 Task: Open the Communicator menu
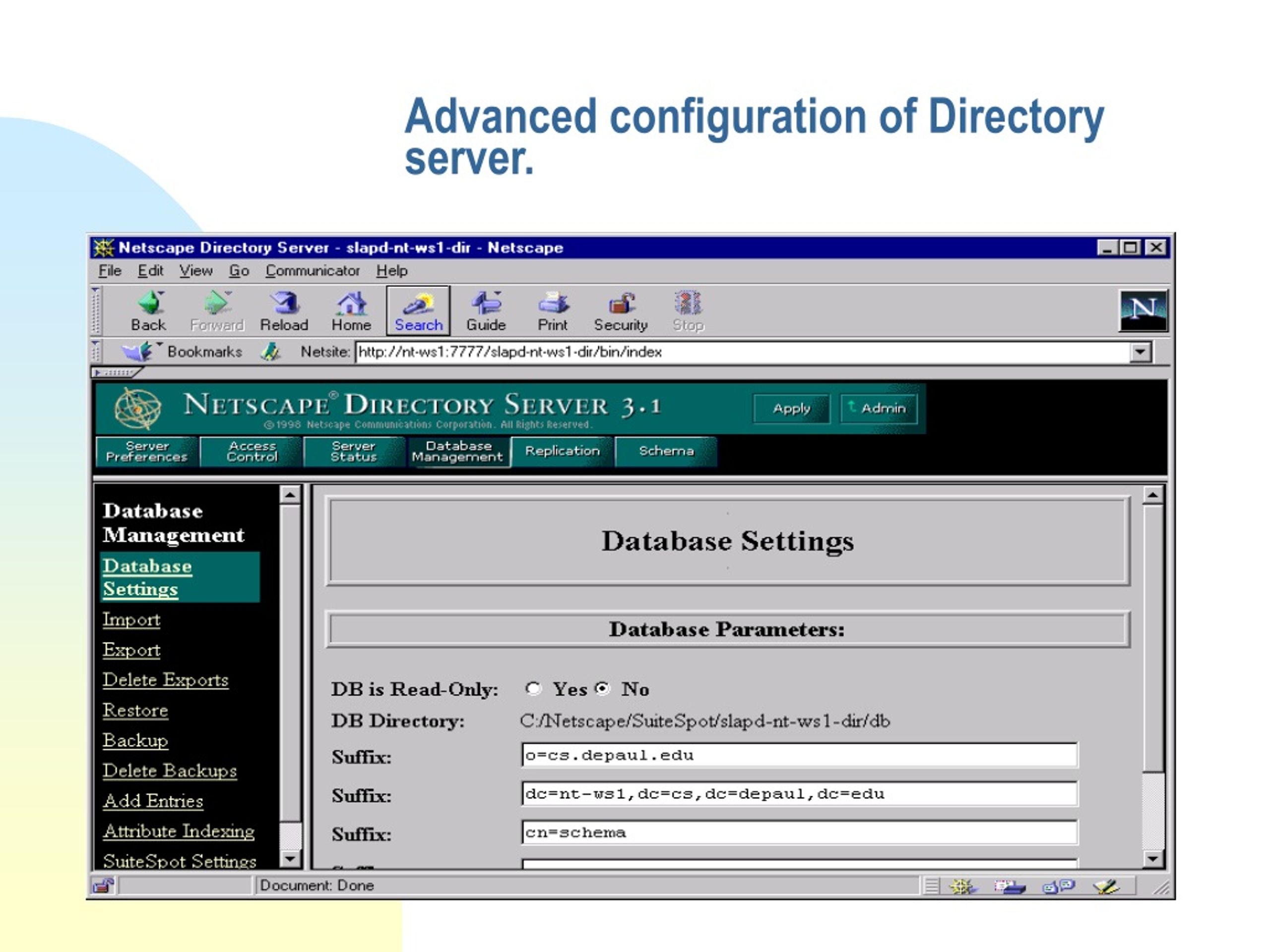click(x=313, y=271)
